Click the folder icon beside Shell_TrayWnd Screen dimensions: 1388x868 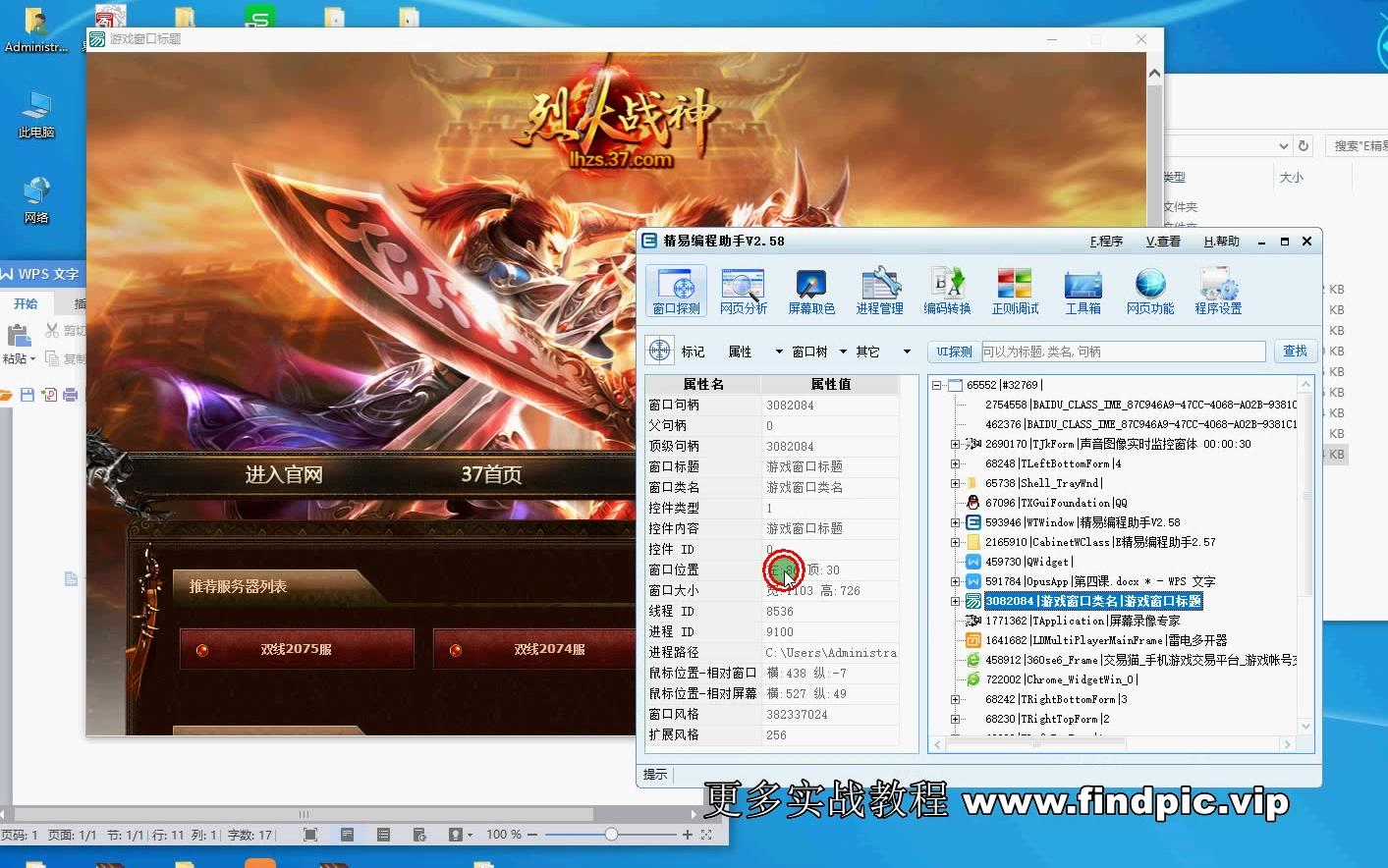[973, 483]
